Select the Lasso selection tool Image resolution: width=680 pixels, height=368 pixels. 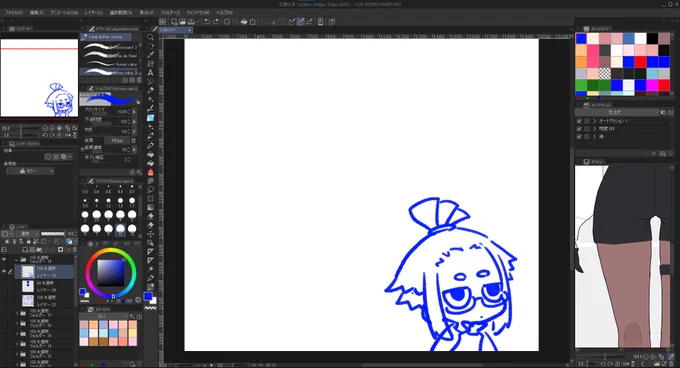[x=150, y=189]
